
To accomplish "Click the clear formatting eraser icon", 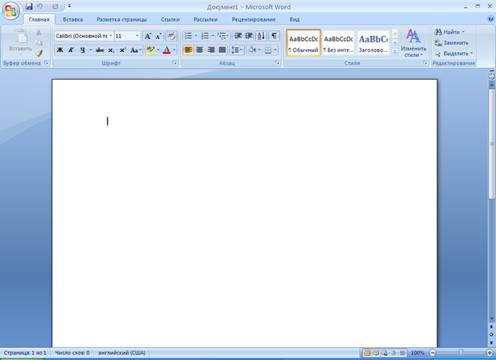I will pos(171,36).
